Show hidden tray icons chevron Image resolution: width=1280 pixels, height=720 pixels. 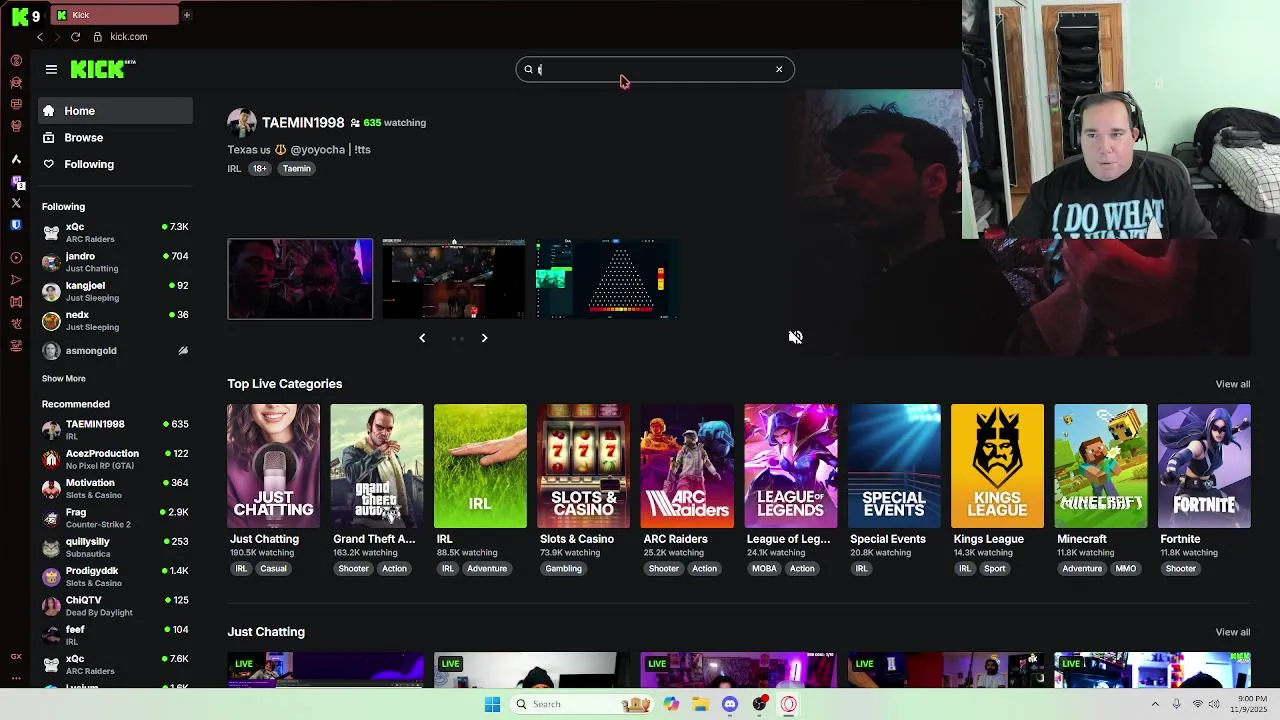(1155, 704)
